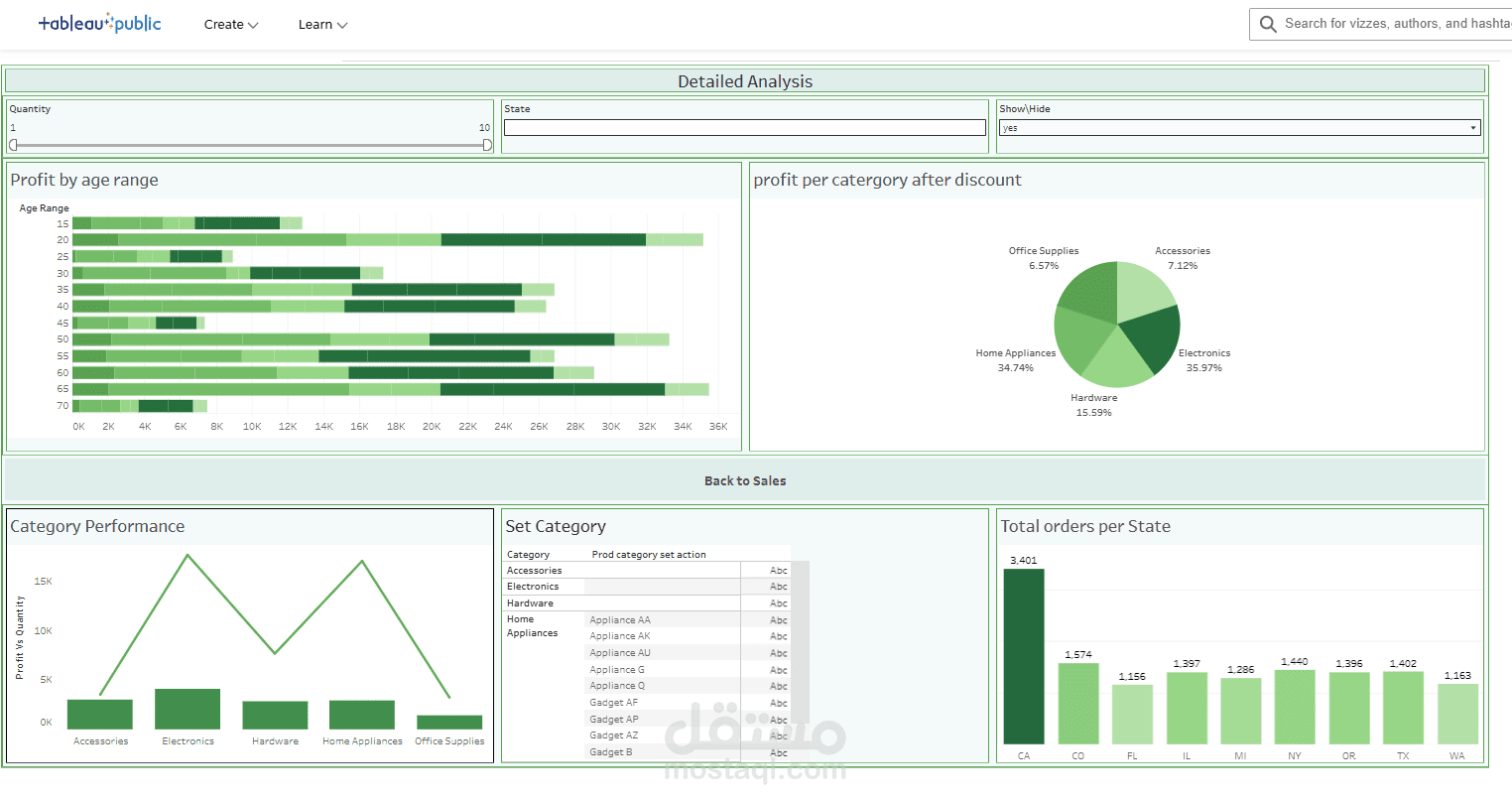Viewport: 1512px width, 801px height.
Task: Click the MI state axis label
Action: (1240, 756)
